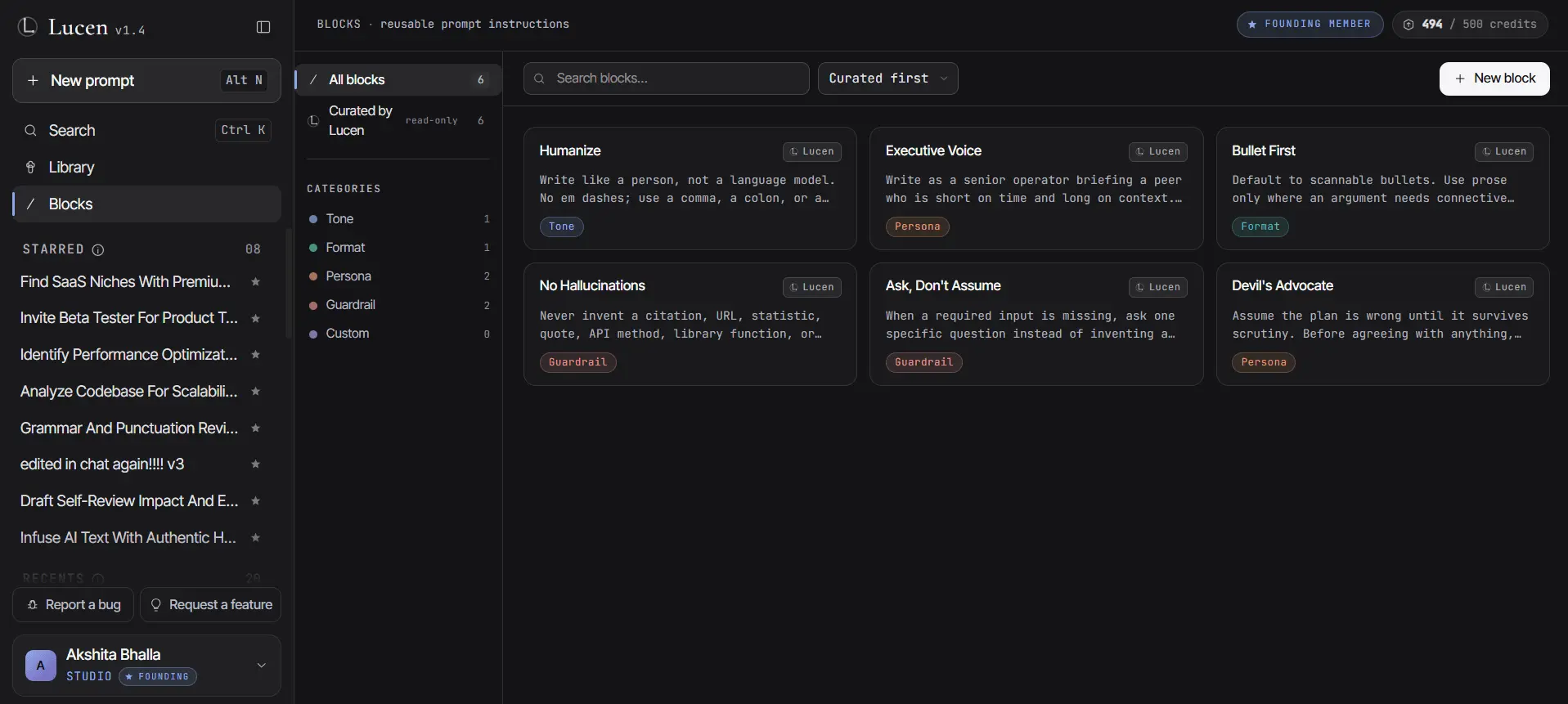This screenshot has width=1568, height=704.
Task: Unstar Analyze Codebase For Scalabili... prompt
Action: (x=255, y=392)
